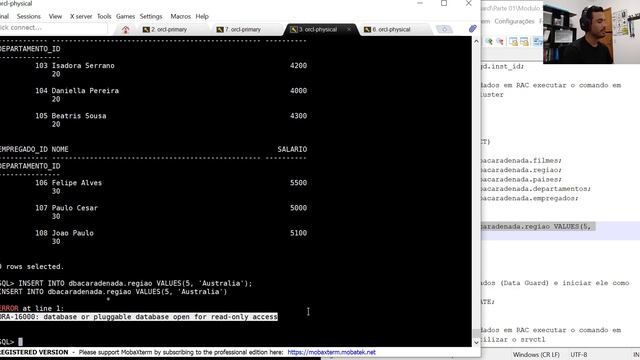Open the Tools menu
640x360 pixels.
[104, 16]
